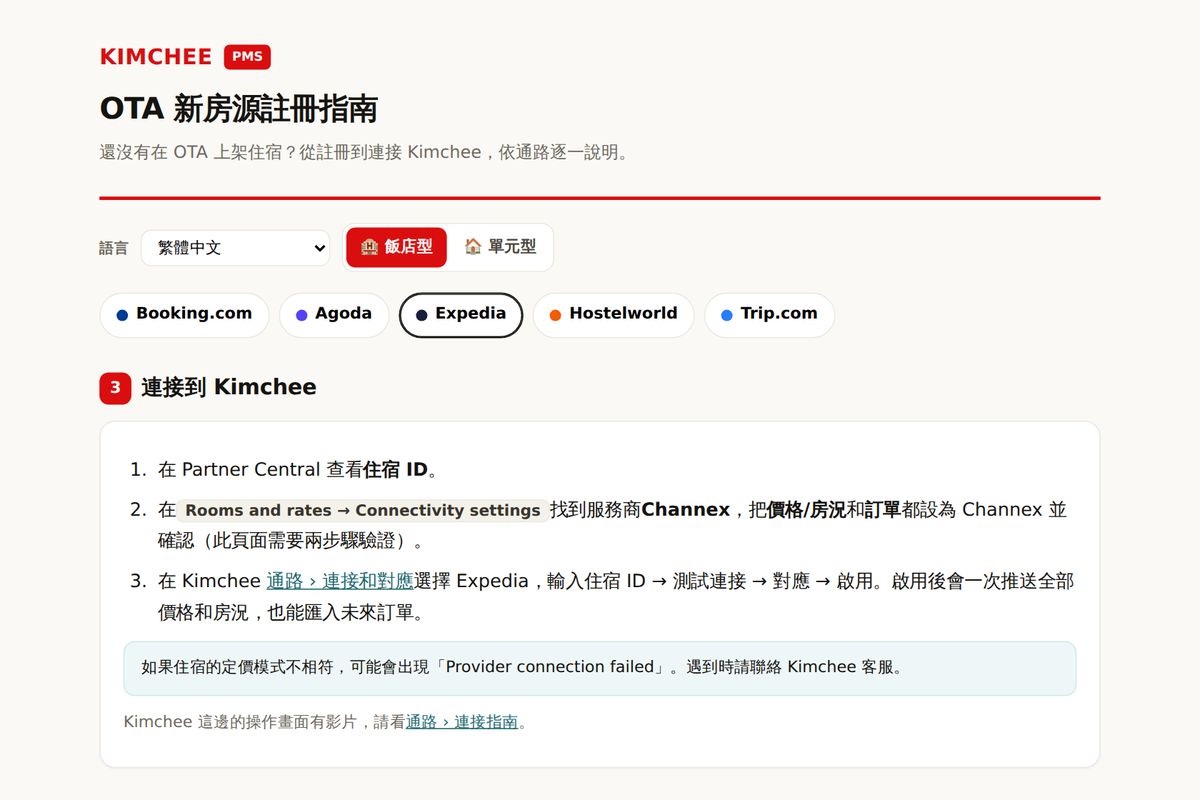Select the Hostelworld channel tab
The height and width of the screenshot is (800, 1200).
[x=613, y=315]
